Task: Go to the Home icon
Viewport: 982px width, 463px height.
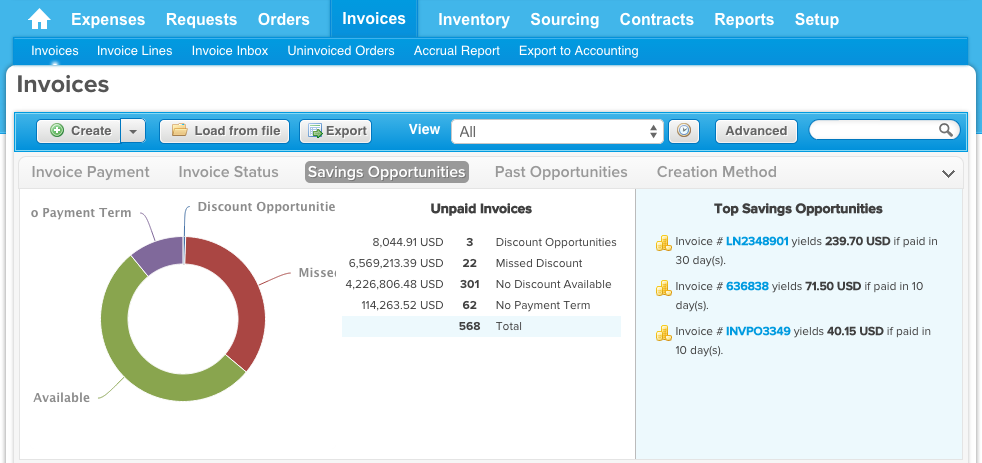Action: click(39, 19)
